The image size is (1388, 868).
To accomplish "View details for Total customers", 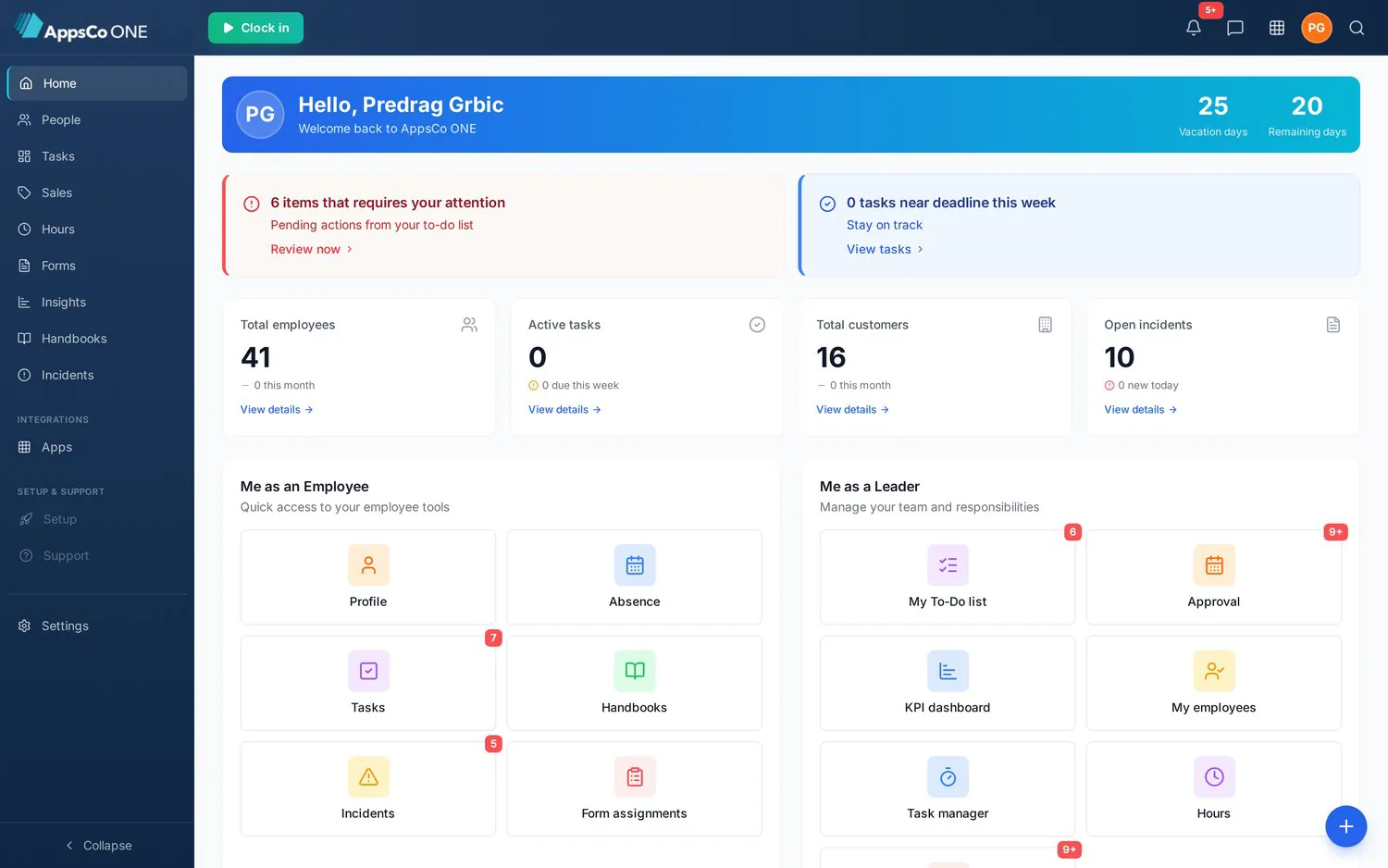I will 852,409.
